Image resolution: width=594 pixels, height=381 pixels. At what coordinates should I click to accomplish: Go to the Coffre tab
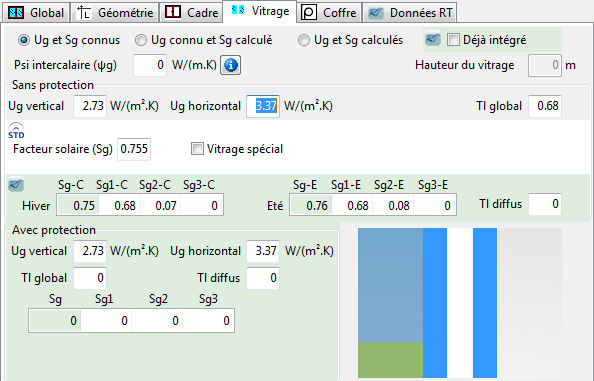point(329,12)
